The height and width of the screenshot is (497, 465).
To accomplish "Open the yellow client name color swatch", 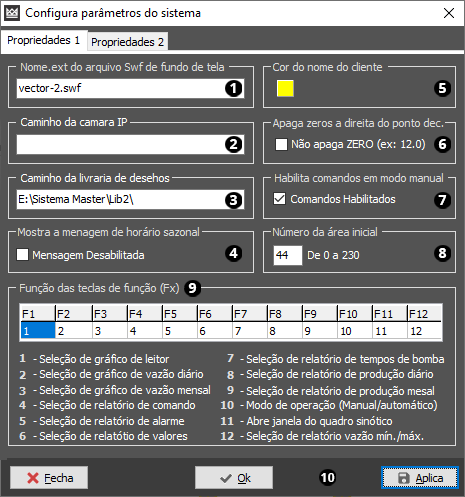I will point(285,88).
